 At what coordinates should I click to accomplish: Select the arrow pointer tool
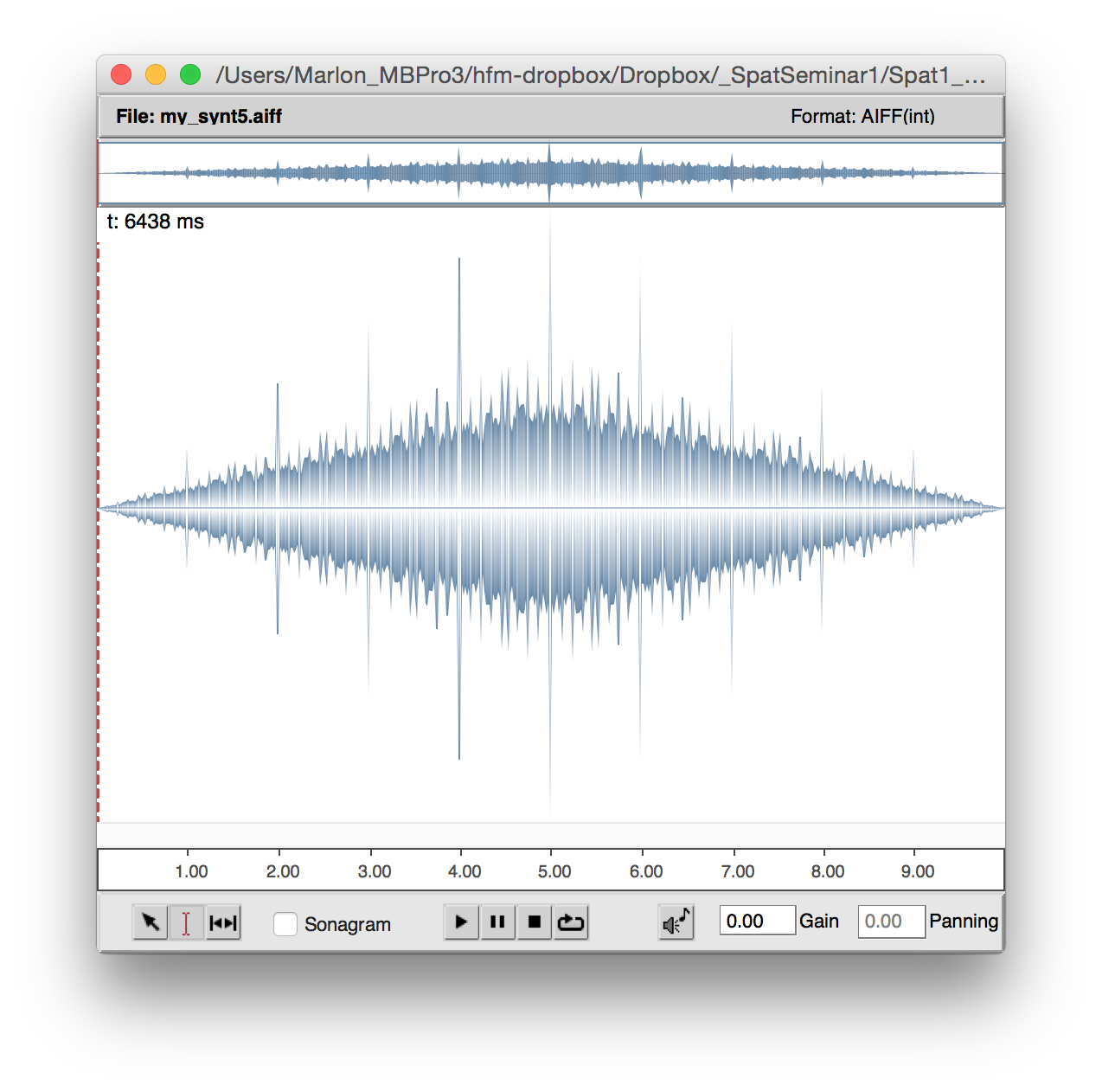(151, 922)
